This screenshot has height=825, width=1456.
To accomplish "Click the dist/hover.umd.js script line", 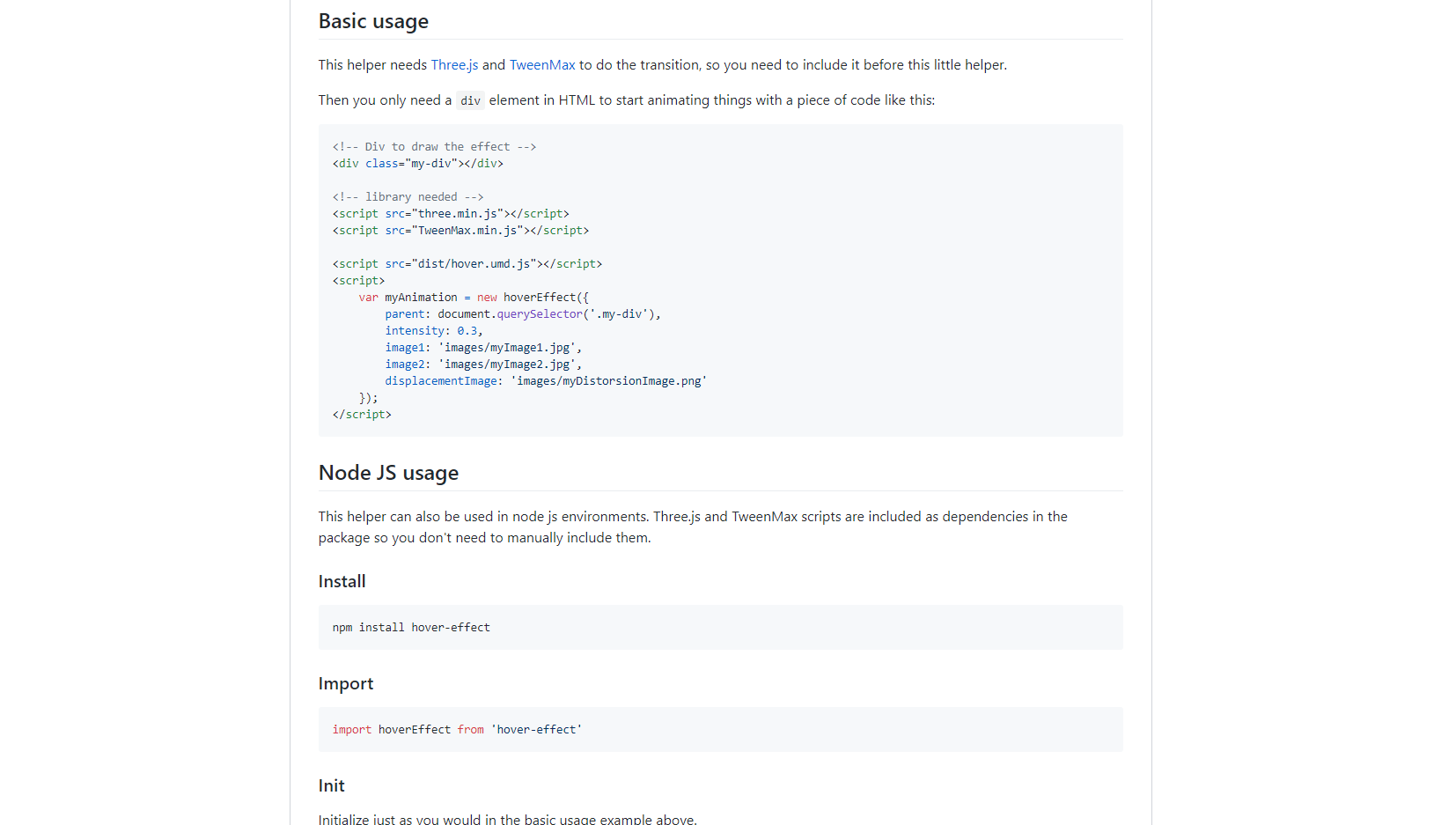I will tap(467, 264).
